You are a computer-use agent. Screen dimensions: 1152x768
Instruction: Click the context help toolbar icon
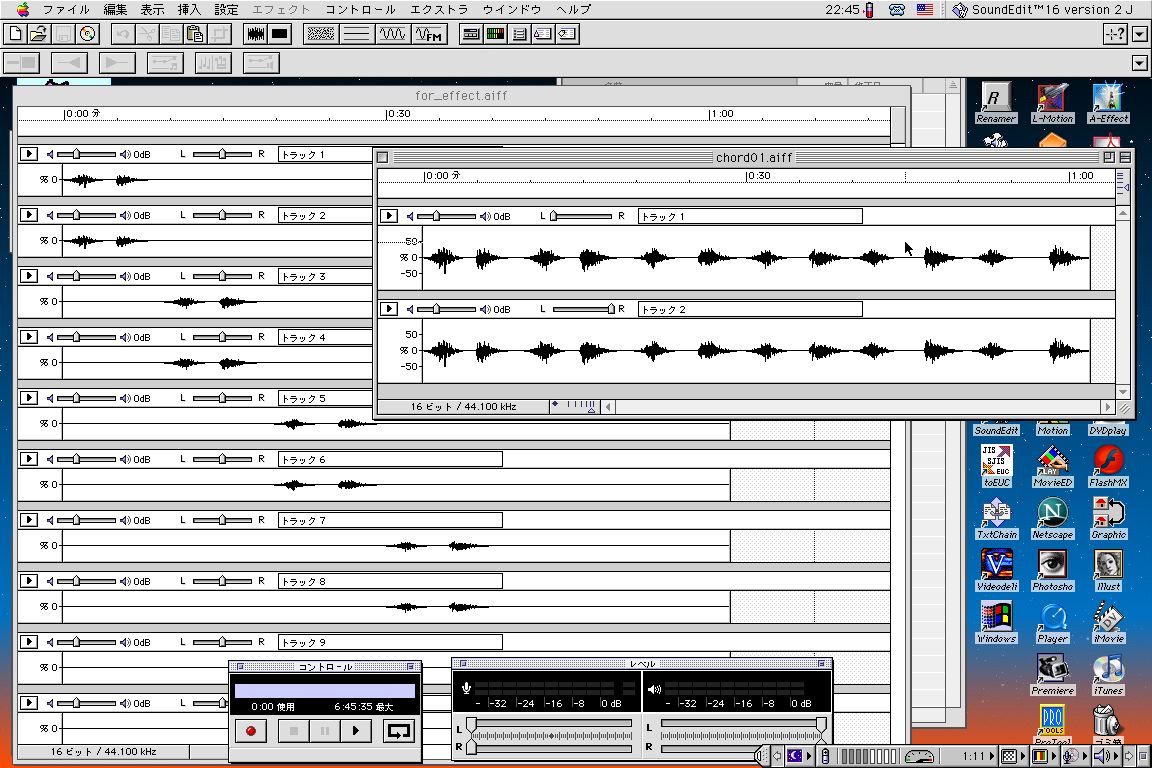1115,34
